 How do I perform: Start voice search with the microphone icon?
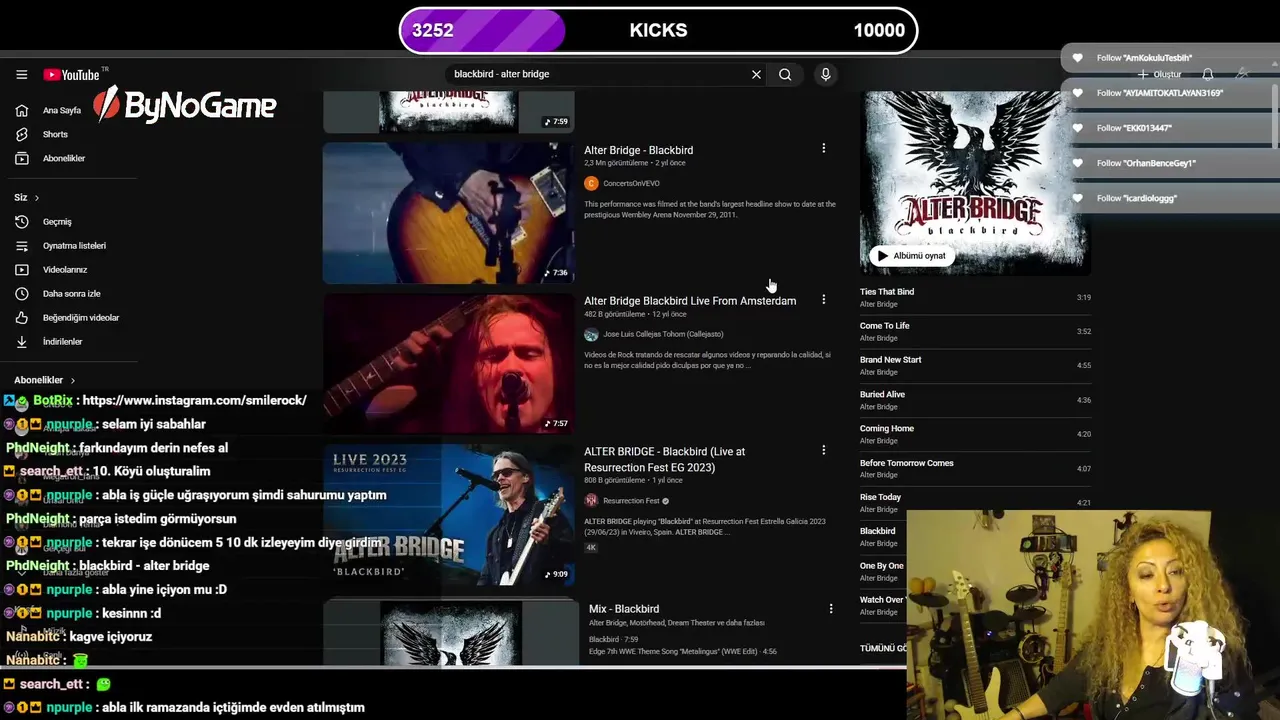click(825, 74)
